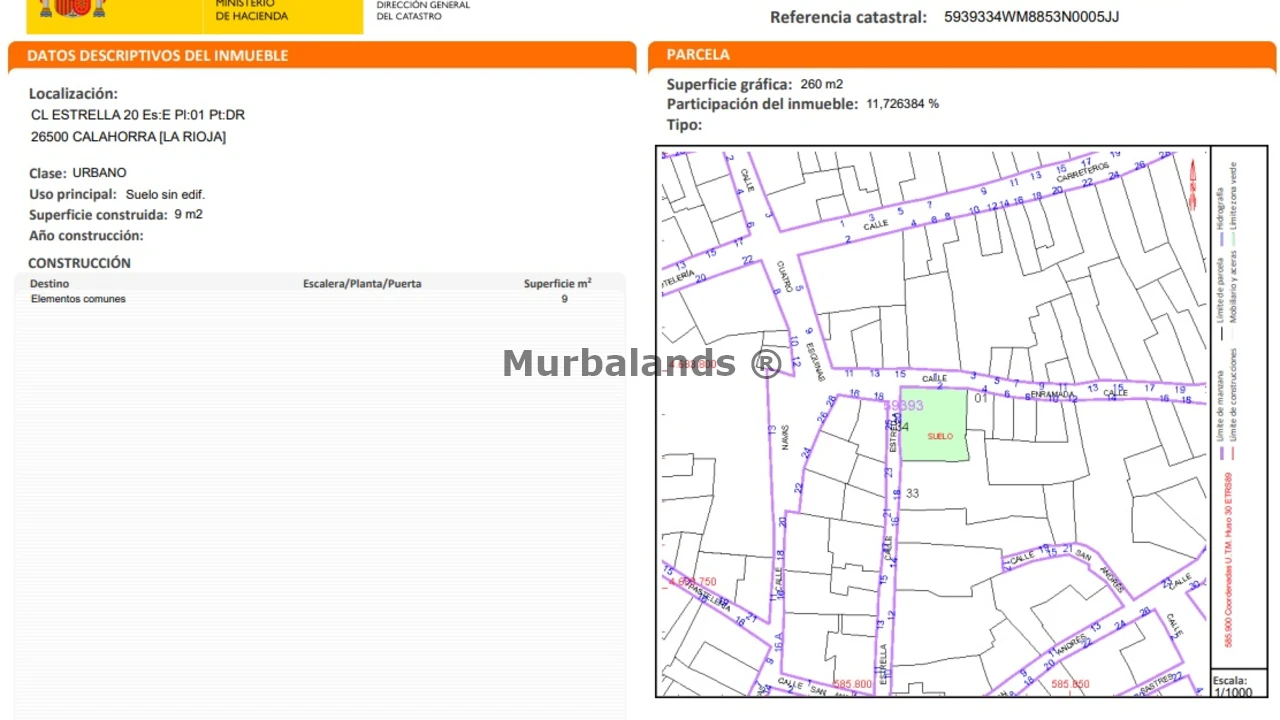Click the Superficie m² column header
This screenshot has height=720, width=1280.
[x=557, y=283]
